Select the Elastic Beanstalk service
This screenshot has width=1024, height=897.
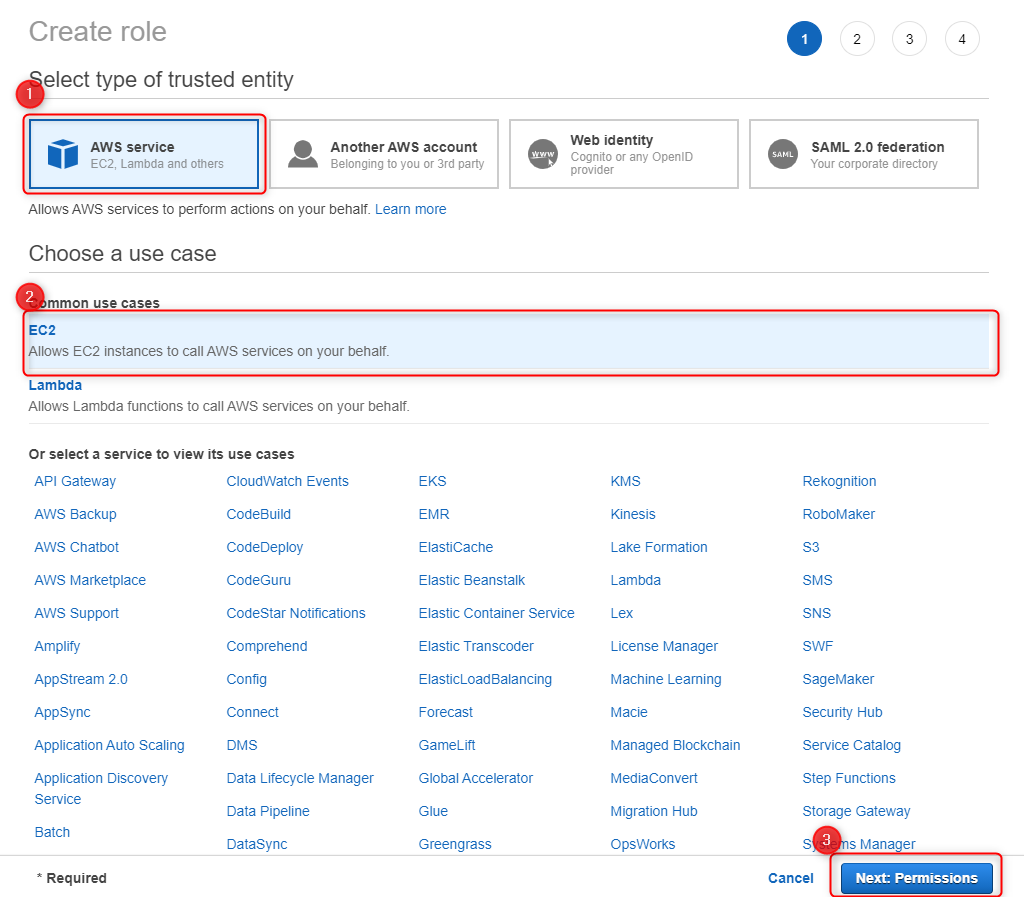coord(472,580)
